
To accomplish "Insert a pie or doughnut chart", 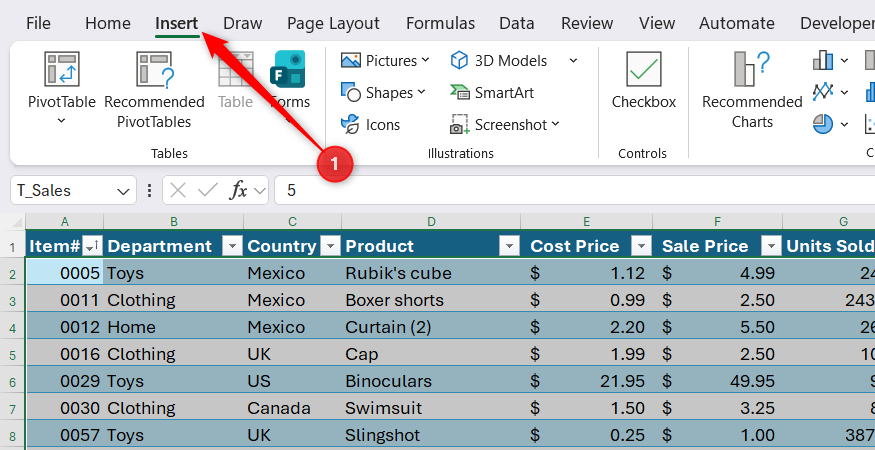I will (823, 125).
